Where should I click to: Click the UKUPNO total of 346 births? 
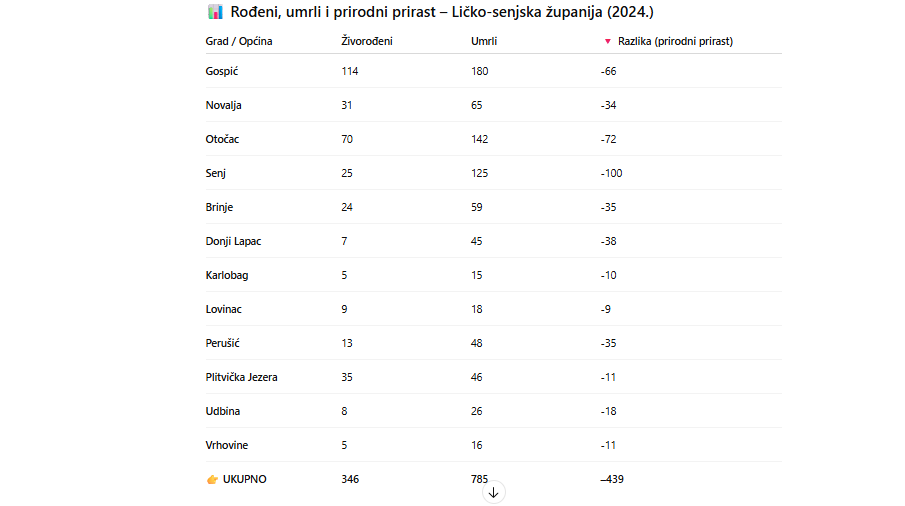point(350,479)
